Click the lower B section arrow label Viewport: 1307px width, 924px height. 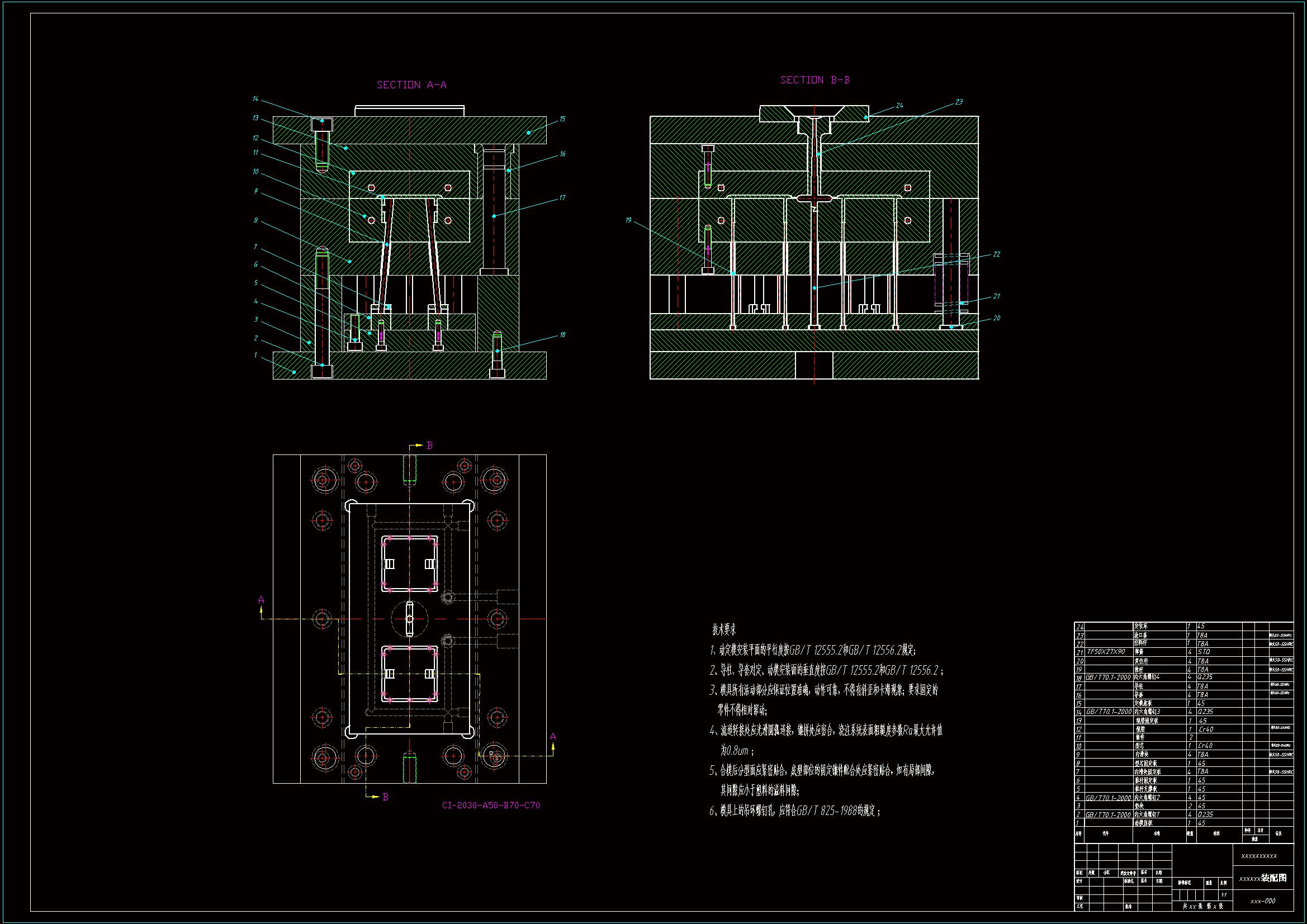pos(385,797)
